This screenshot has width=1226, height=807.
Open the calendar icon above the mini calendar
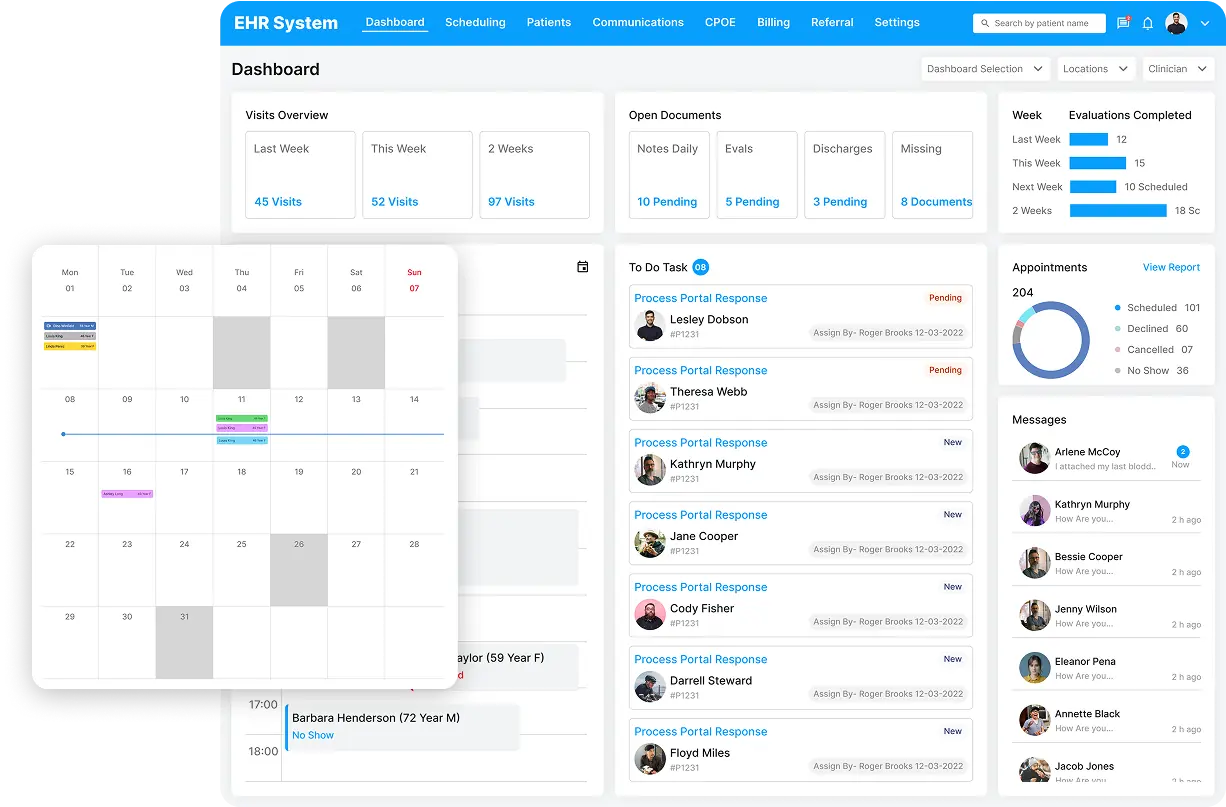(583, 267)
